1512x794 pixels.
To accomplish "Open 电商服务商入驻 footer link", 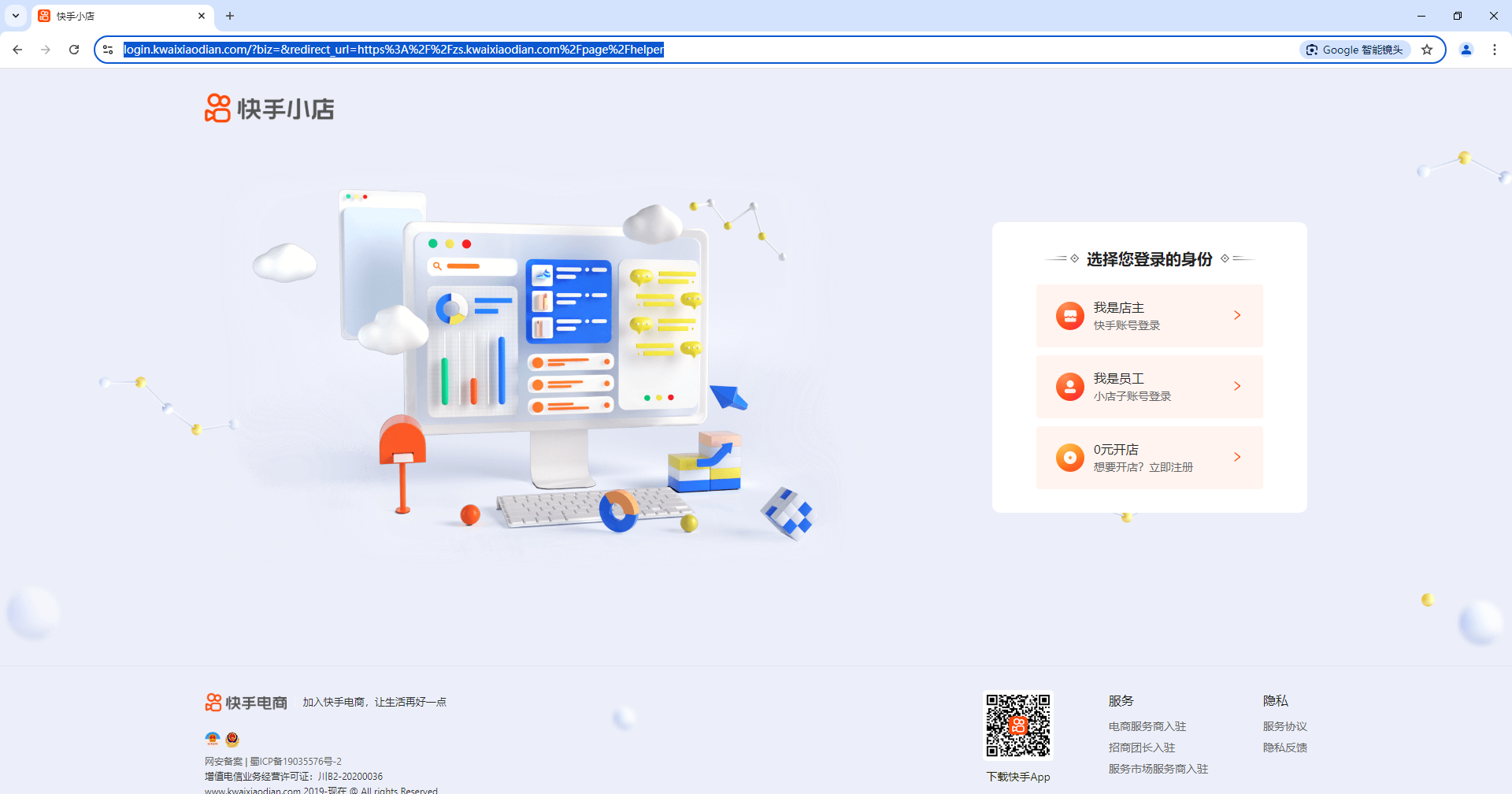I will click(x=1147, y=726).
